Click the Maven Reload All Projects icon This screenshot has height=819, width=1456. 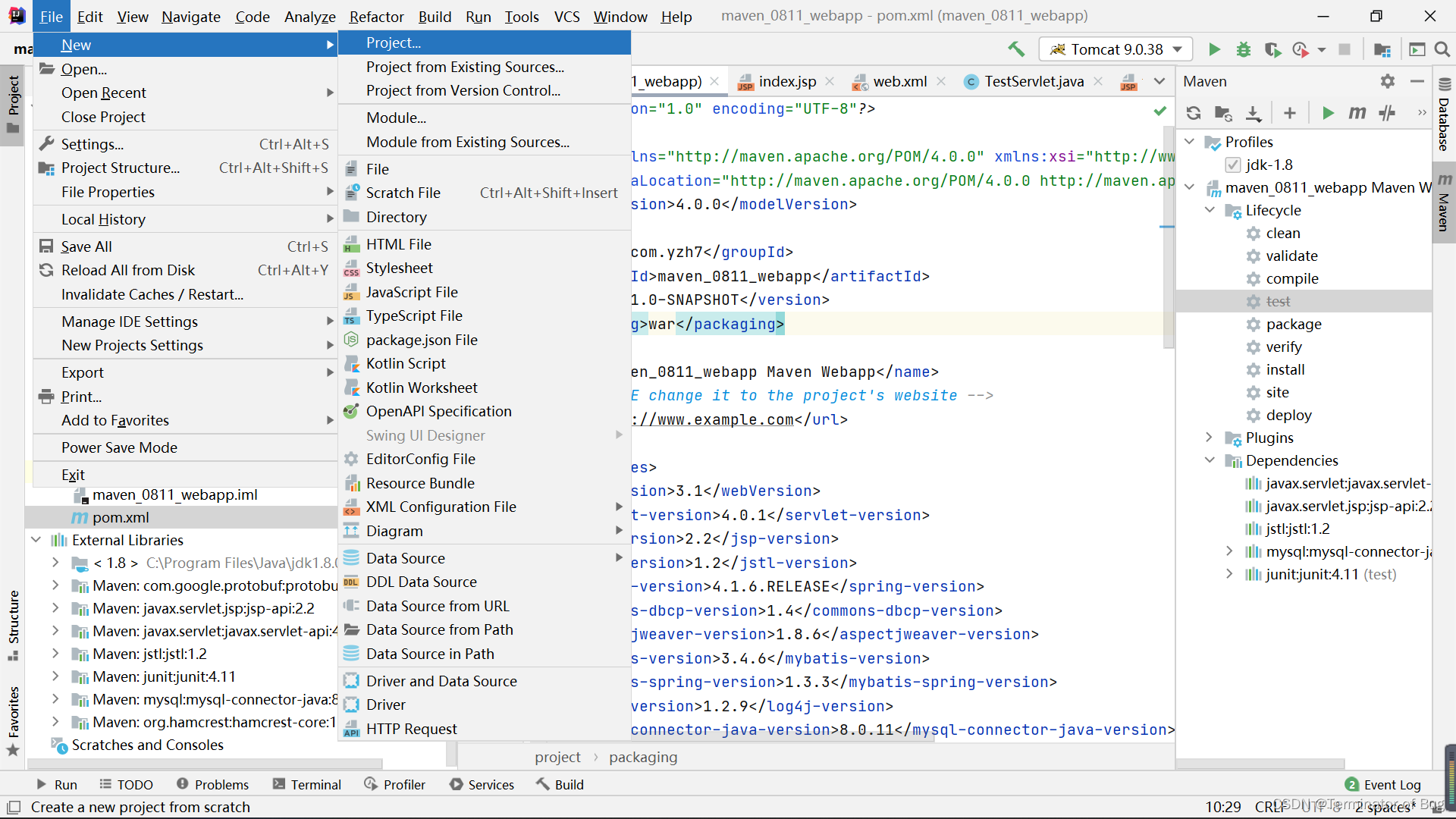(1194, 113)
